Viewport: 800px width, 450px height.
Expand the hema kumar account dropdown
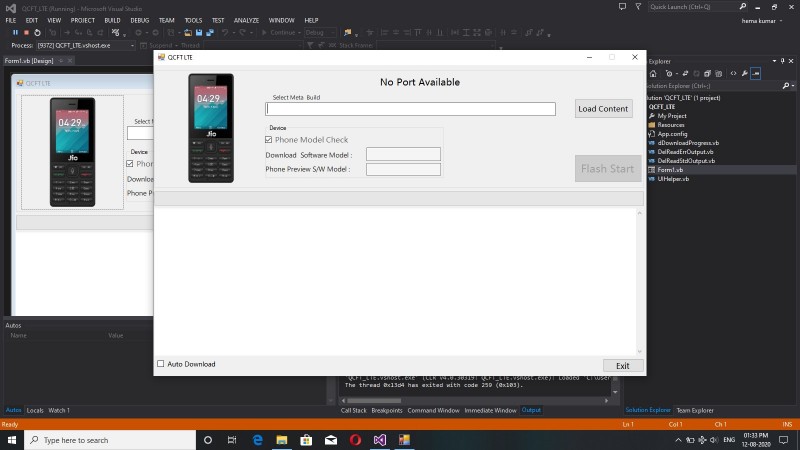coord(781,21)
